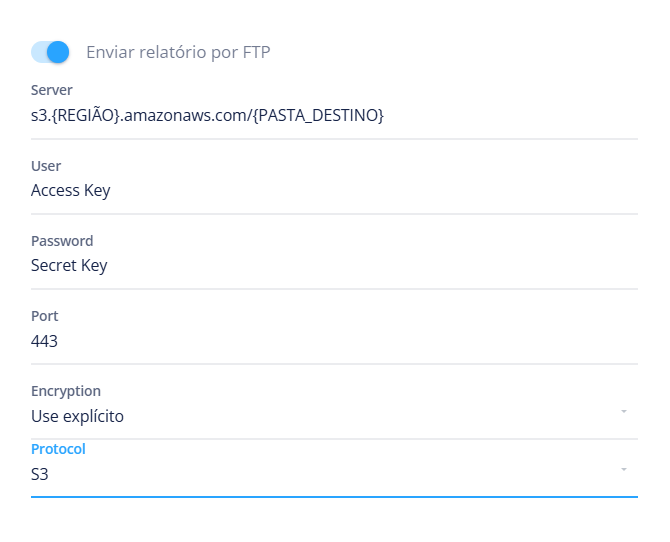Viewport: 670px width, 542px height.
Task: Click the Server field label
Action: pos(52,91)
